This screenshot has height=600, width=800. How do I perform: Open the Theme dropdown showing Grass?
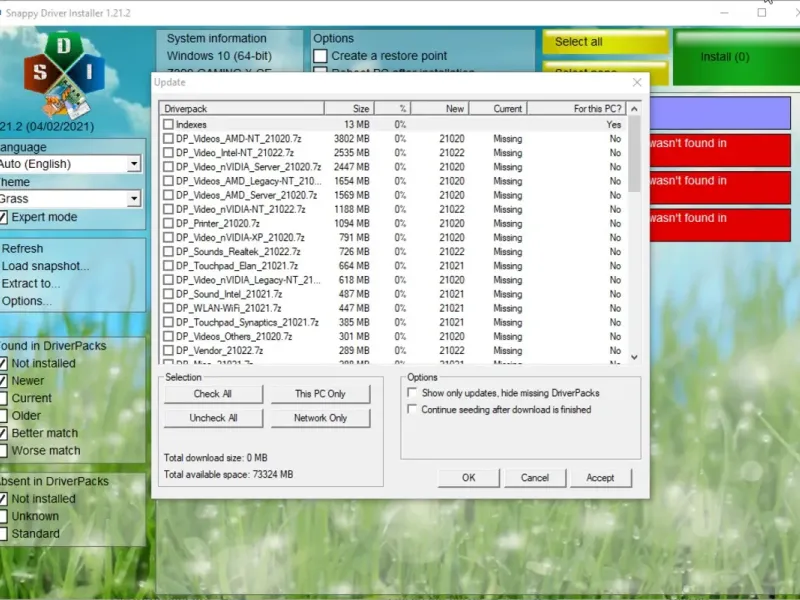134,198
